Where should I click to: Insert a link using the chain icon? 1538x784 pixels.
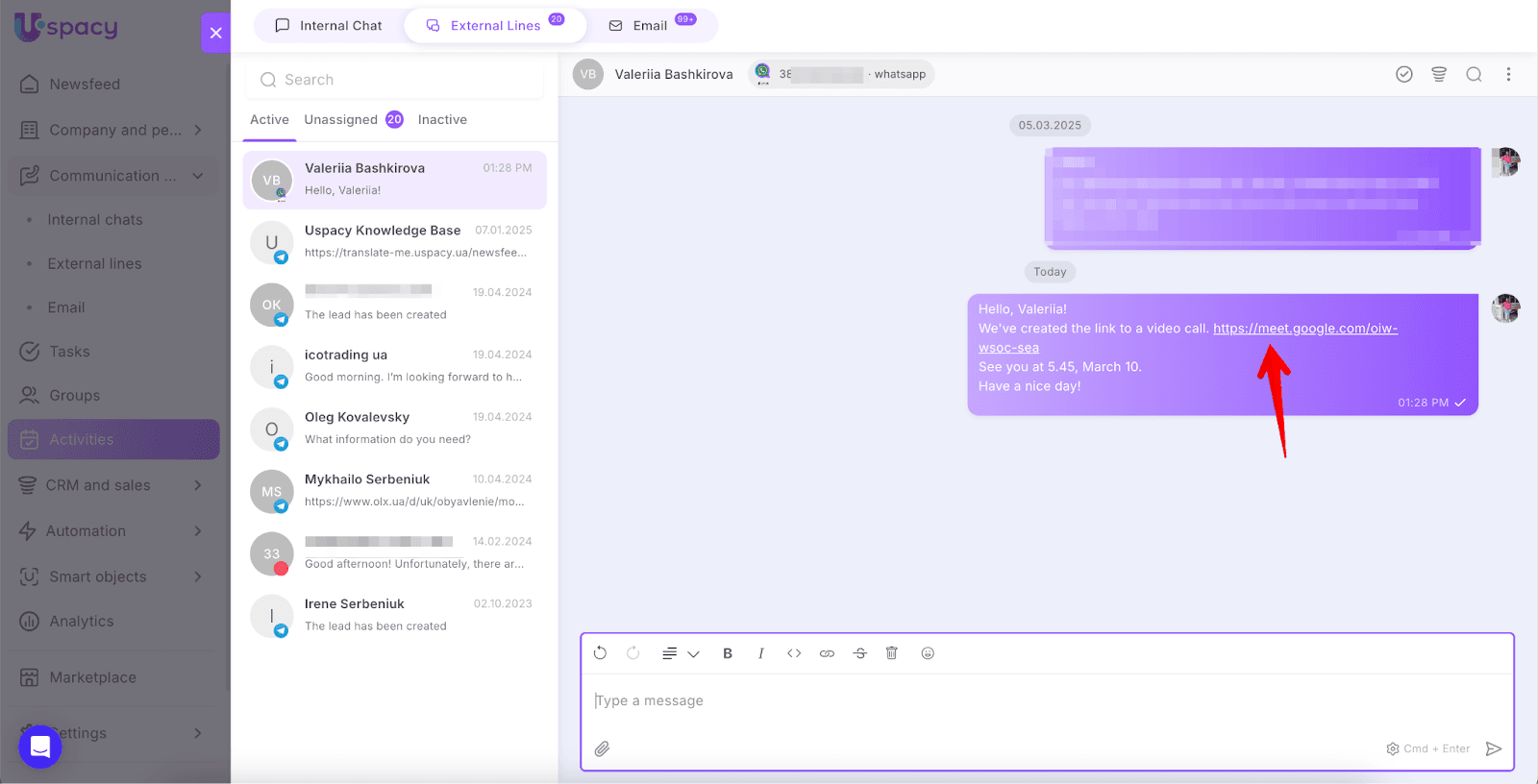coord(827,653)
